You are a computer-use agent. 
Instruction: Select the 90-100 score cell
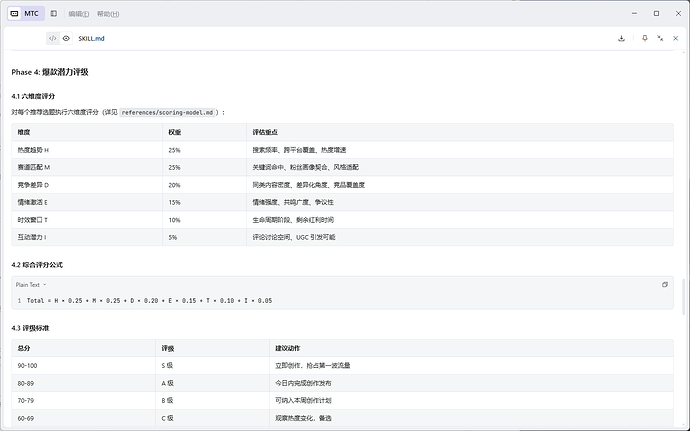[x=84, y=366]
